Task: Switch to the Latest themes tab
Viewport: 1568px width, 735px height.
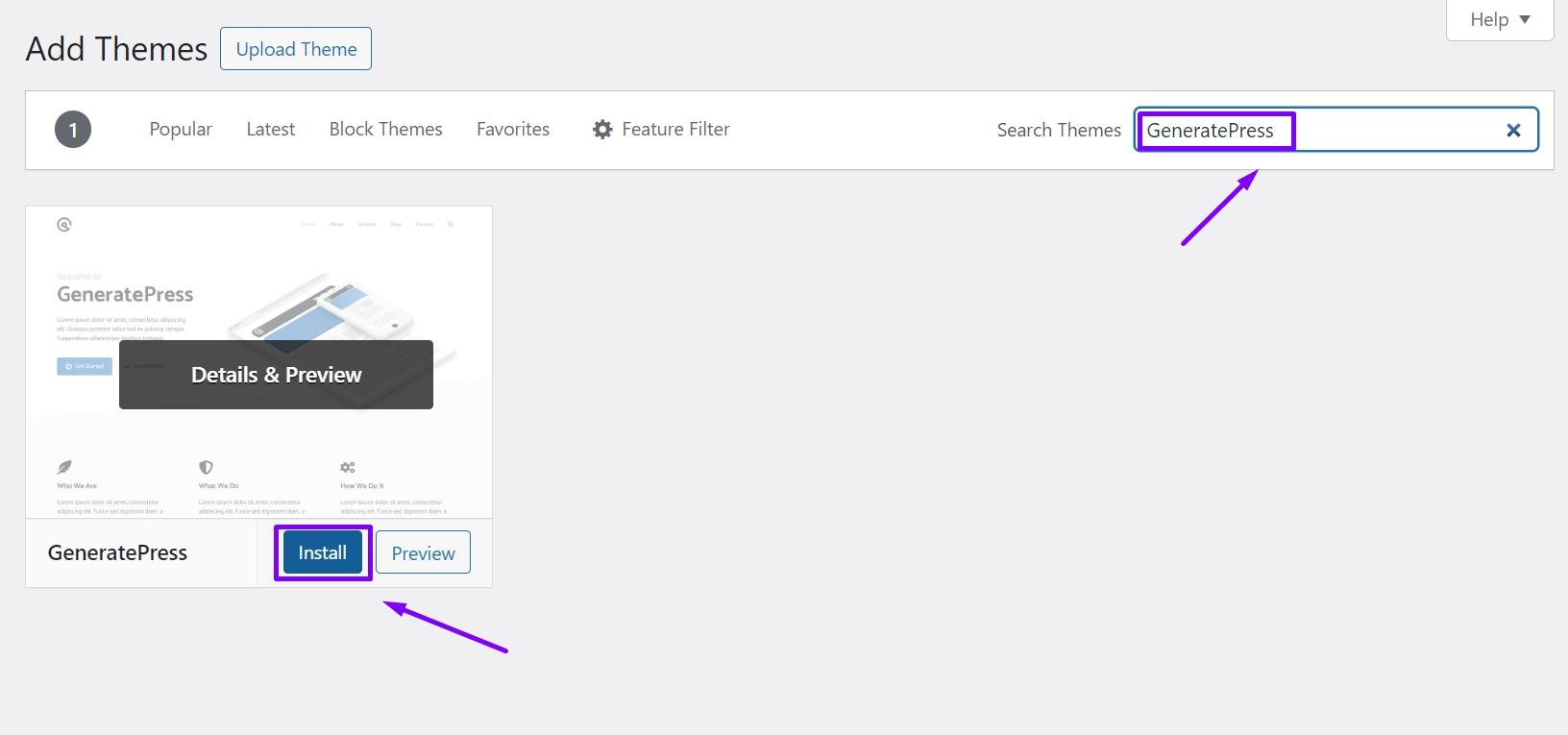Action: 271,129
